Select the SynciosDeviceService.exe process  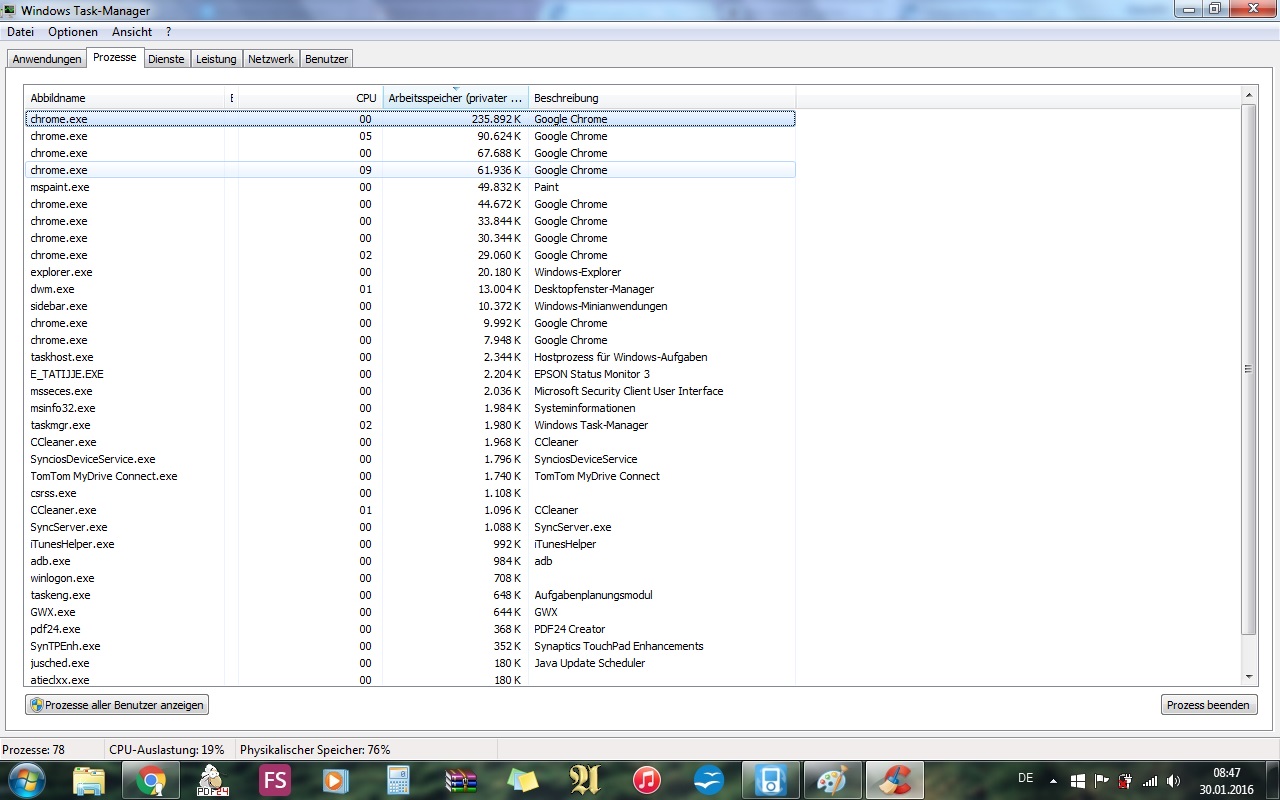pyautogui.click(x=410, y=459)
